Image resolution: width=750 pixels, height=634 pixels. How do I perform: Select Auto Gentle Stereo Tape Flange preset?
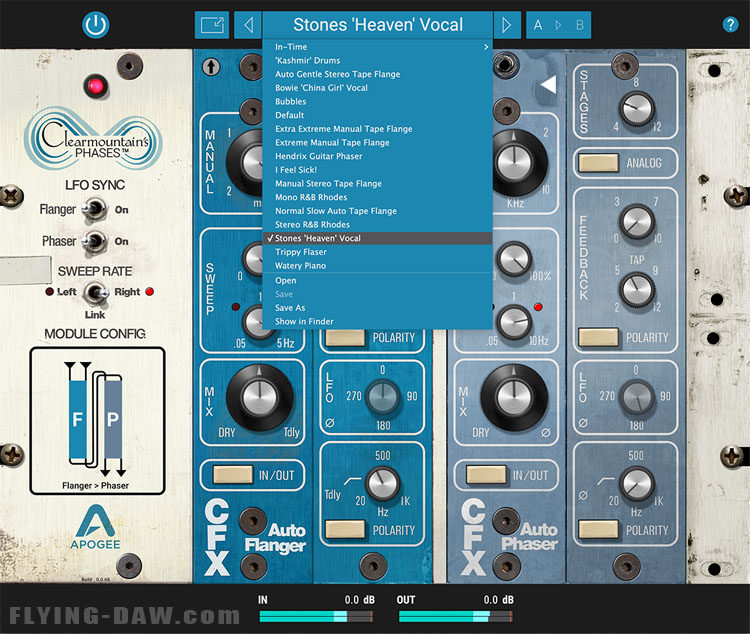(377, 74)
